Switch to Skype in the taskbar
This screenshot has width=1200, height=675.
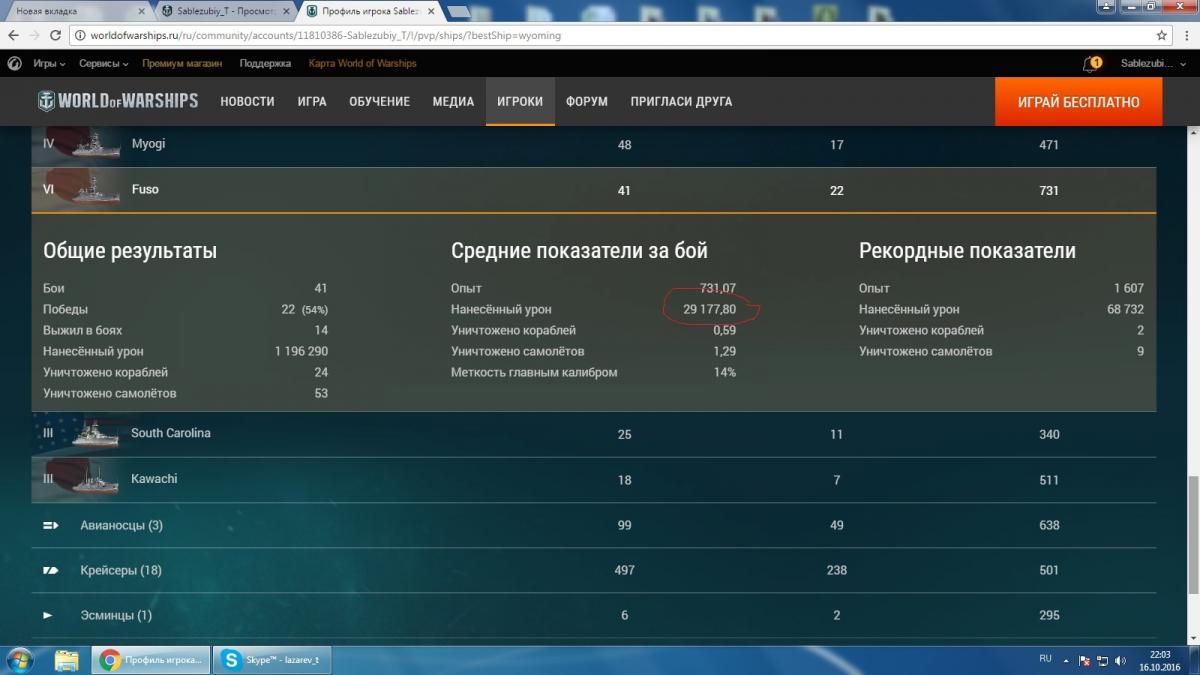coord(274,660)
